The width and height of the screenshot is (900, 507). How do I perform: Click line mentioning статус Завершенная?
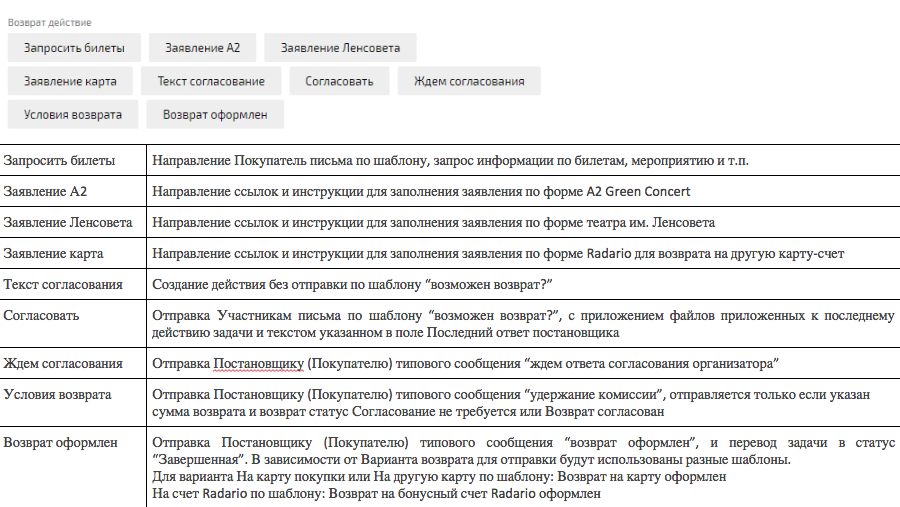[471, 459]
